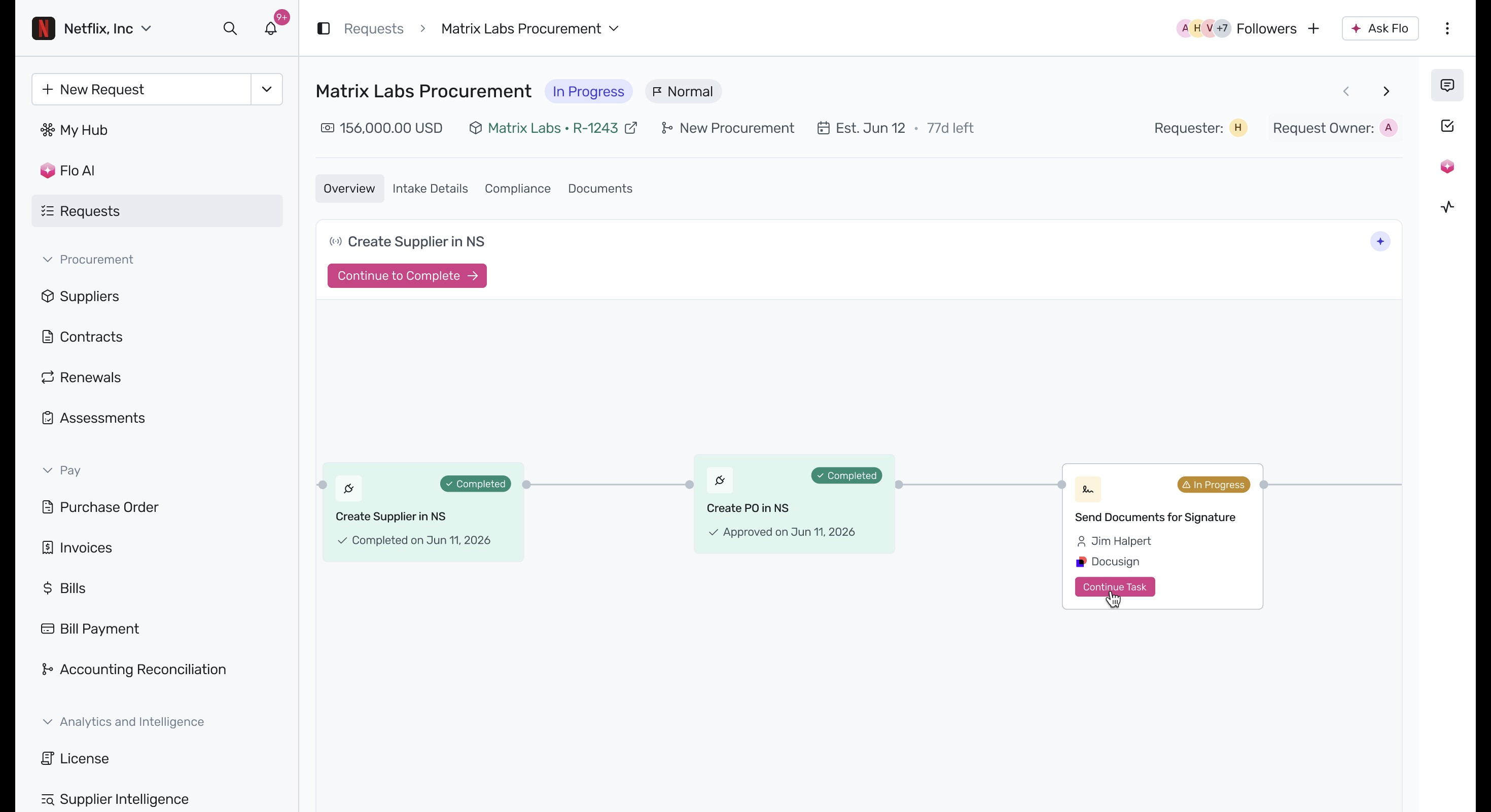Image resolution: width=1491 pixels, height=812 pixels.
Task: Switch to the Overview tab
Action: pyautogui.click(x=349, y=189)
